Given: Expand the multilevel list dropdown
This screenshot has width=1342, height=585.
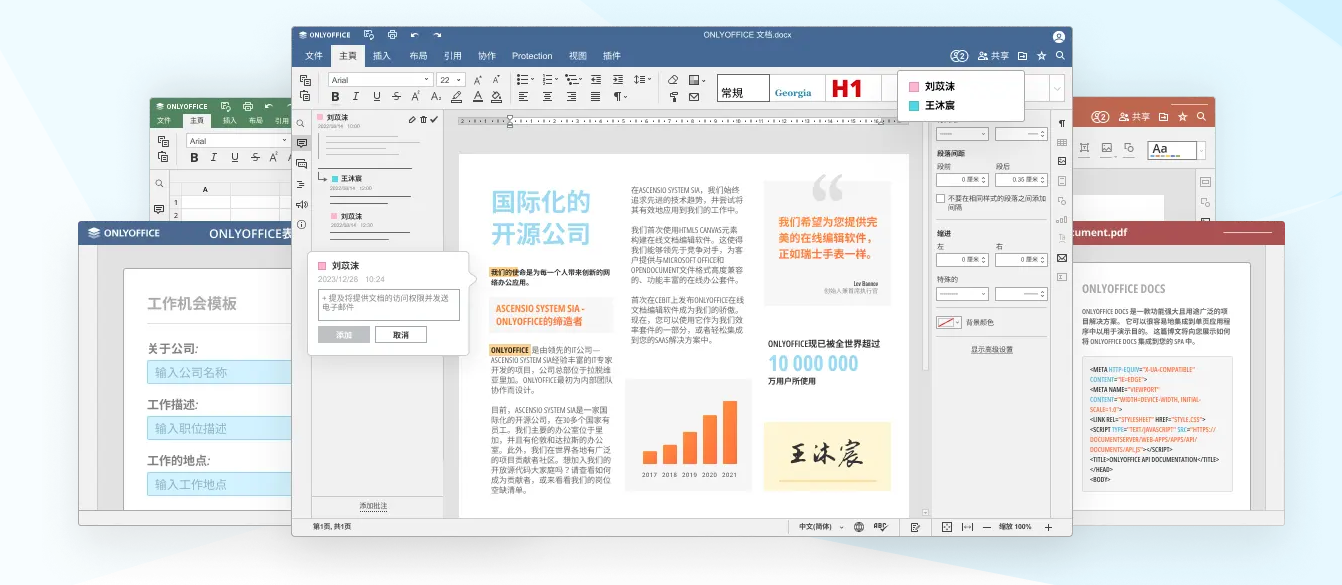Looking at the screenshot, I should point(580,79).
